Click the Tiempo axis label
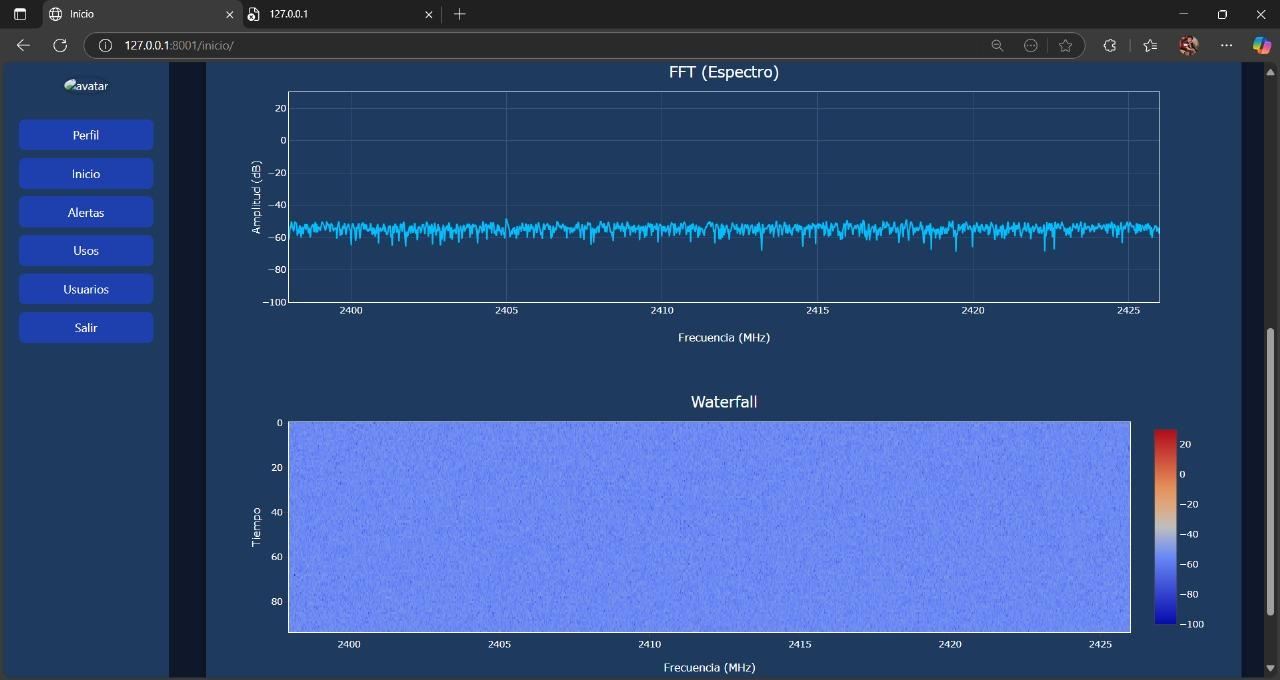 256,527
